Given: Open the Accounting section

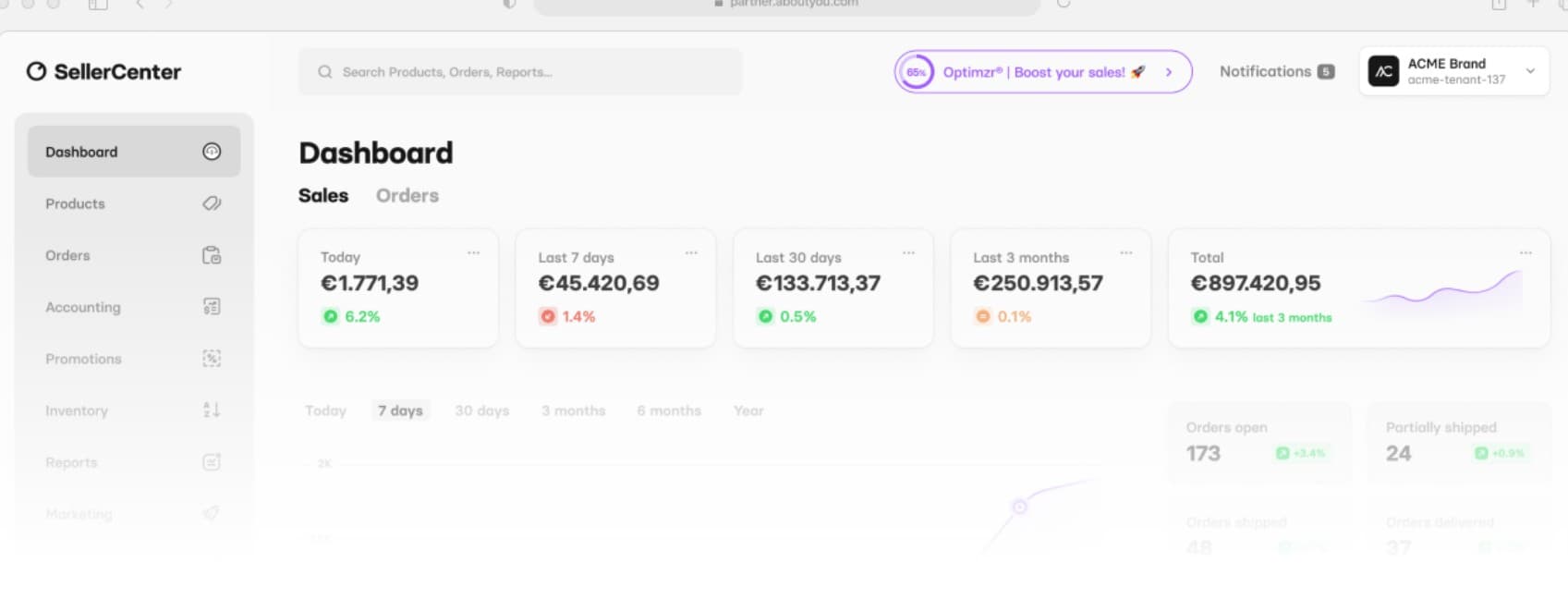Looking at the screenshot, I should [x=134, y=307].
